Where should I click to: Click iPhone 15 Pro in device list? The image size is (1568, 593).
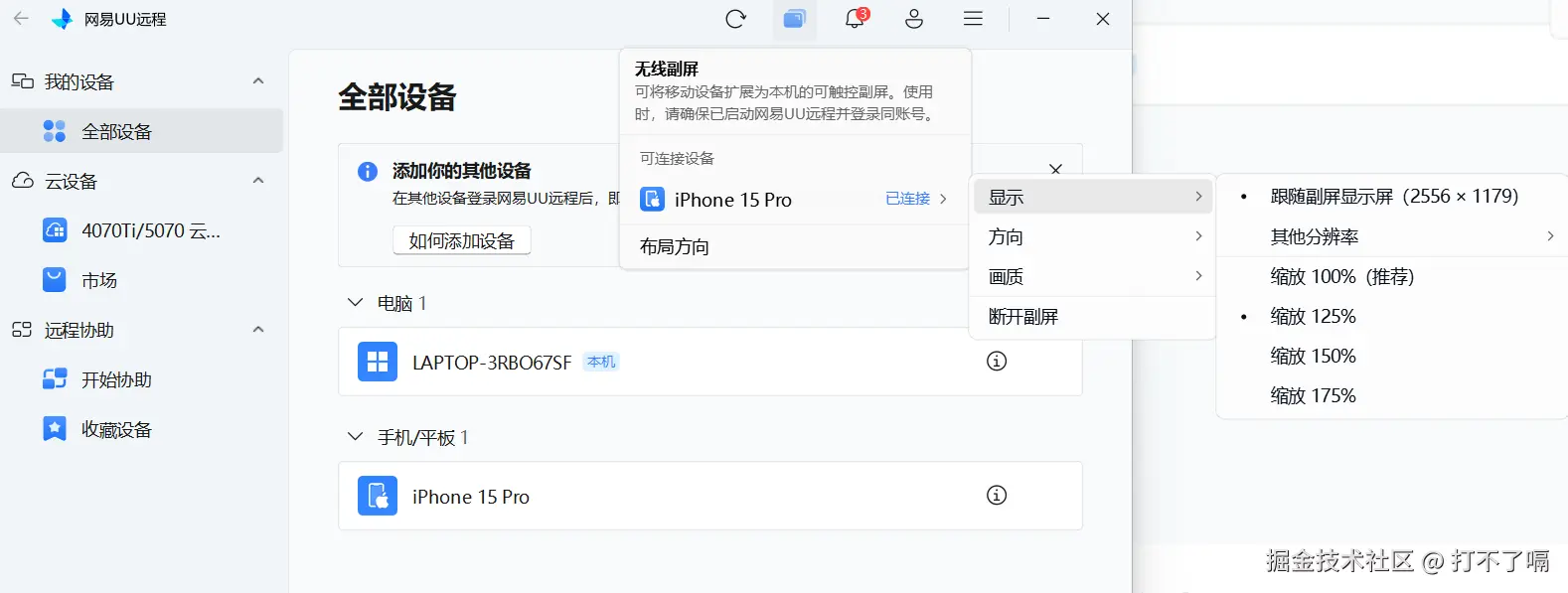point(471,497)
